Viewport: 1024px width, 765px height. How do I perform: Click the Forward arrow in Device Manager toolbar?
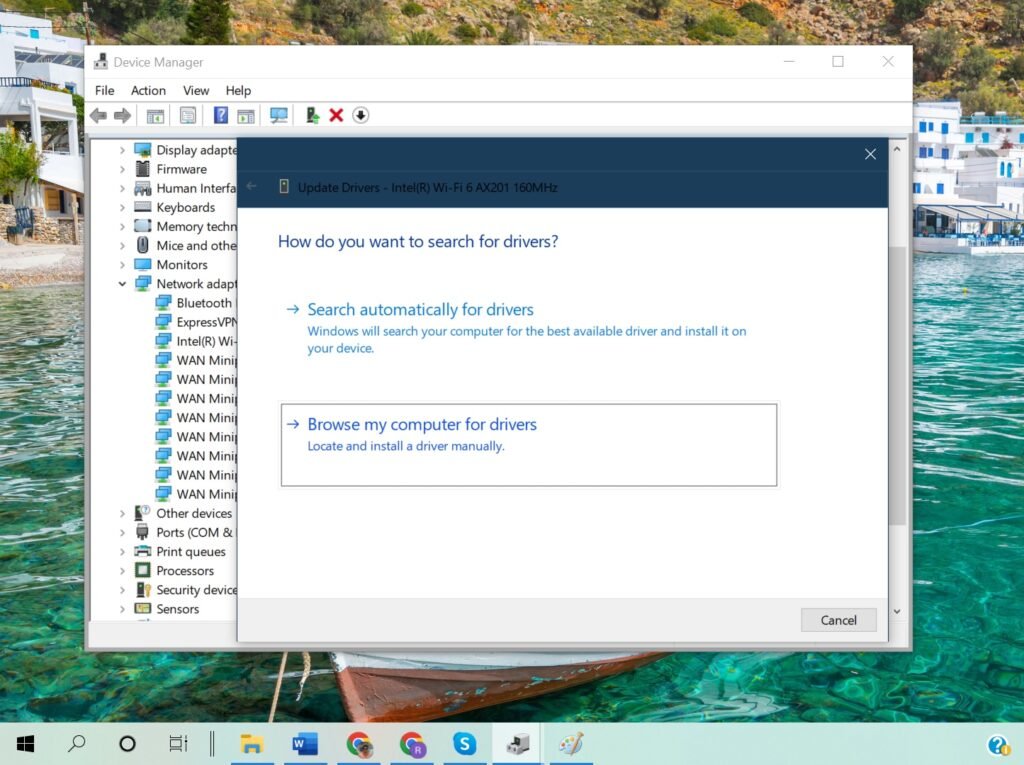coord(122,116)
